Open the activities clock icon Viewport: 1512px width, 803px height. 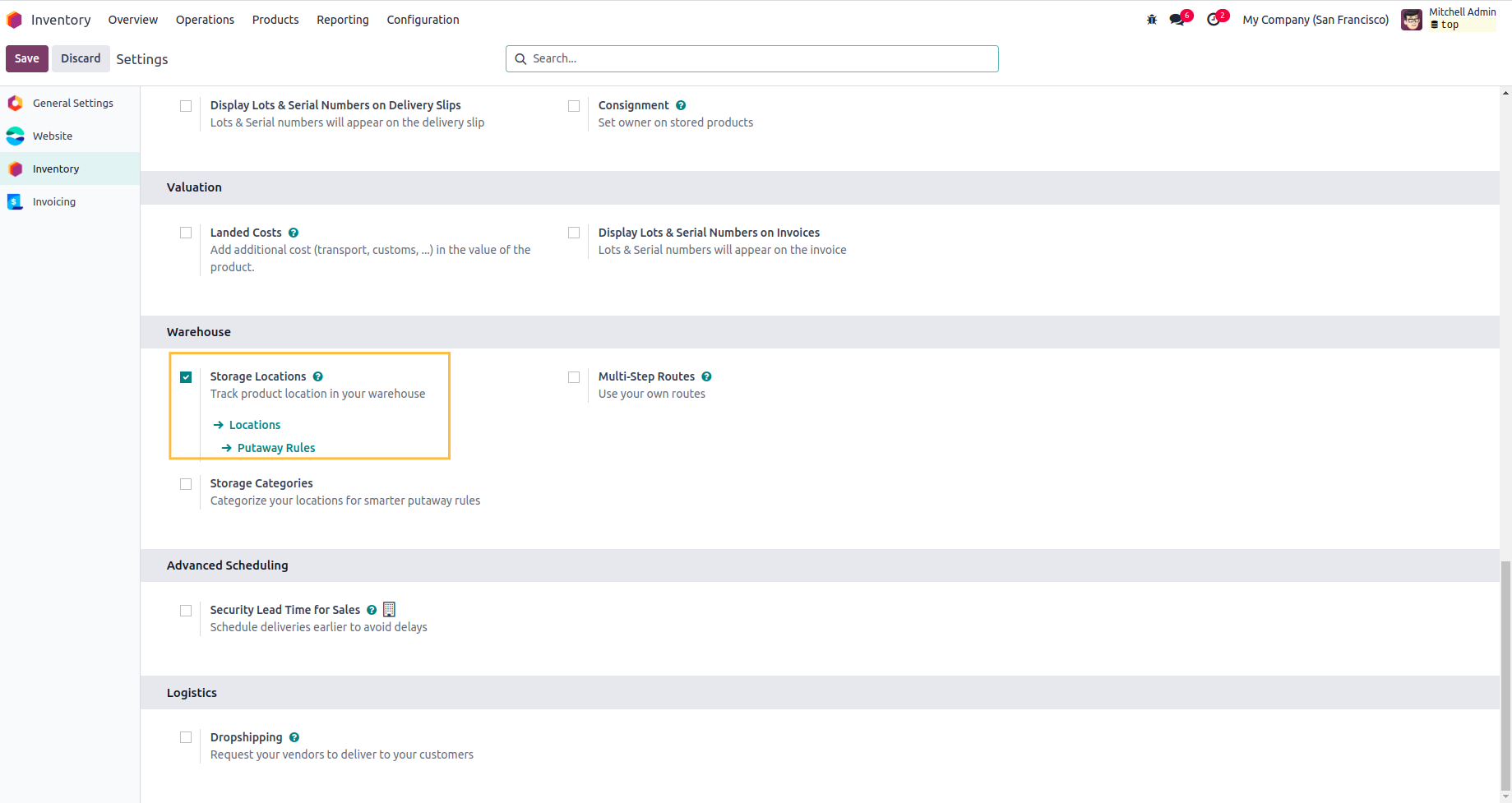click(x=1214, y=20)
